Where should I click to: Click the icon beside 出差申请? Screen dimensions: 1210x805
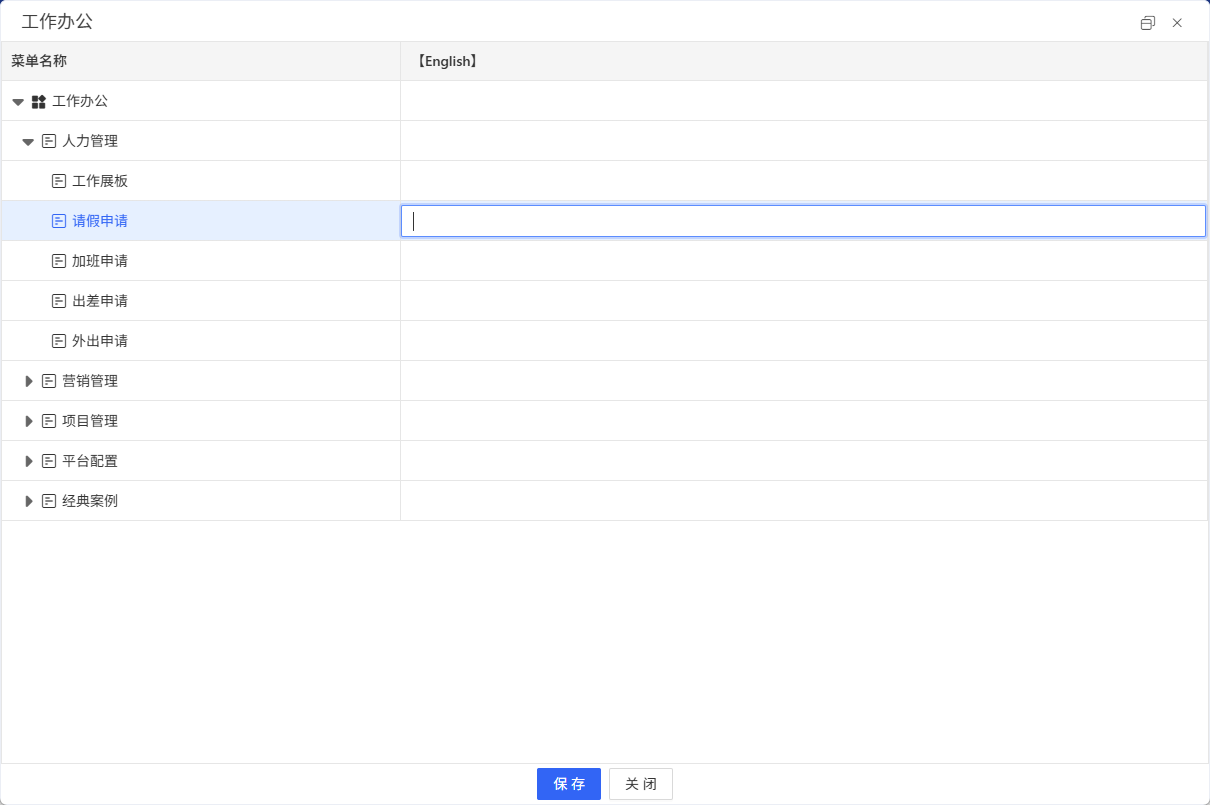click(x=59, y=301)
